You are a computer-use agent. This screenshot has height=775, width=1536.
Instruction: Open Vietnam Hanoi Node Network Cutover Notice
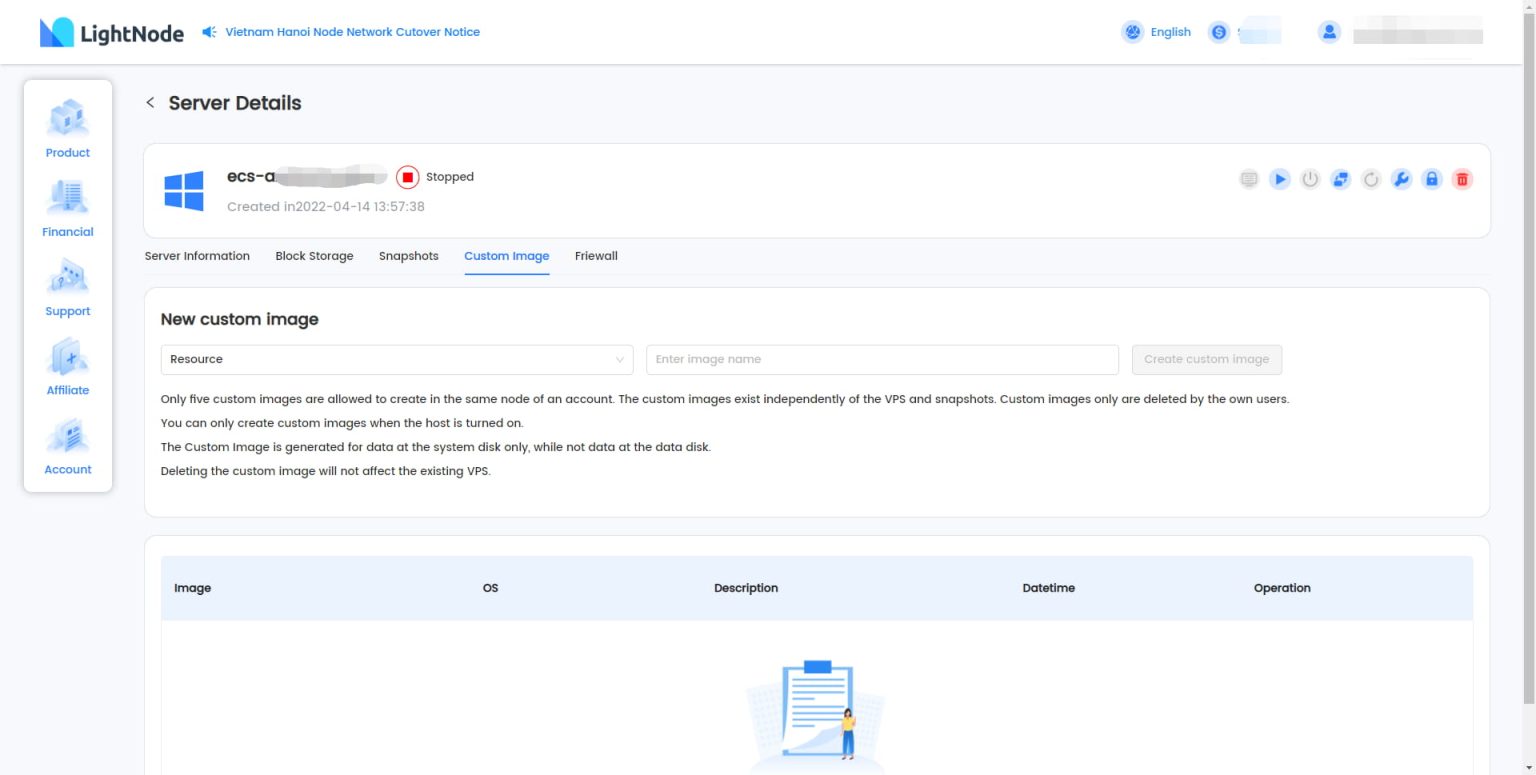(352, 32)
